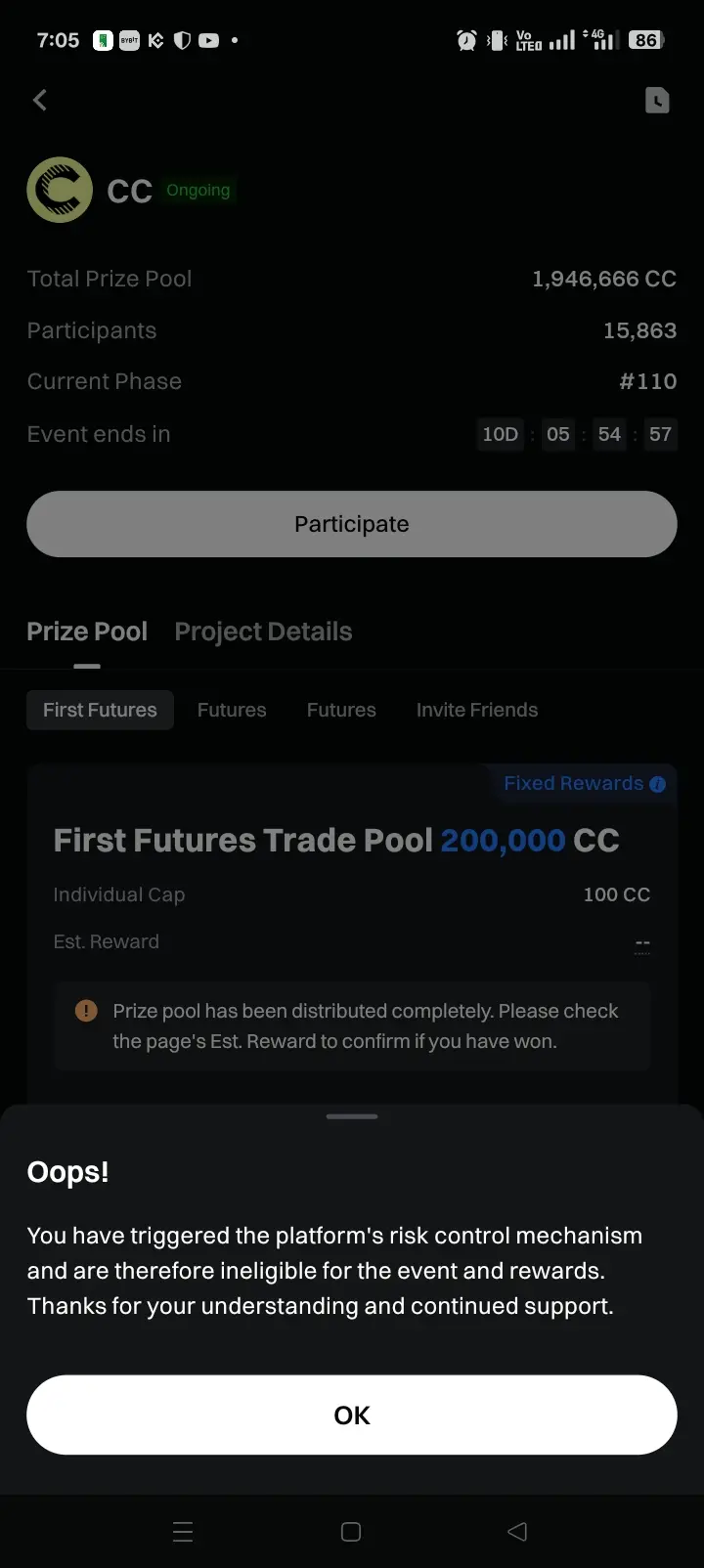
Task: Tap the Android home square icon
Action: (351, 1532)
